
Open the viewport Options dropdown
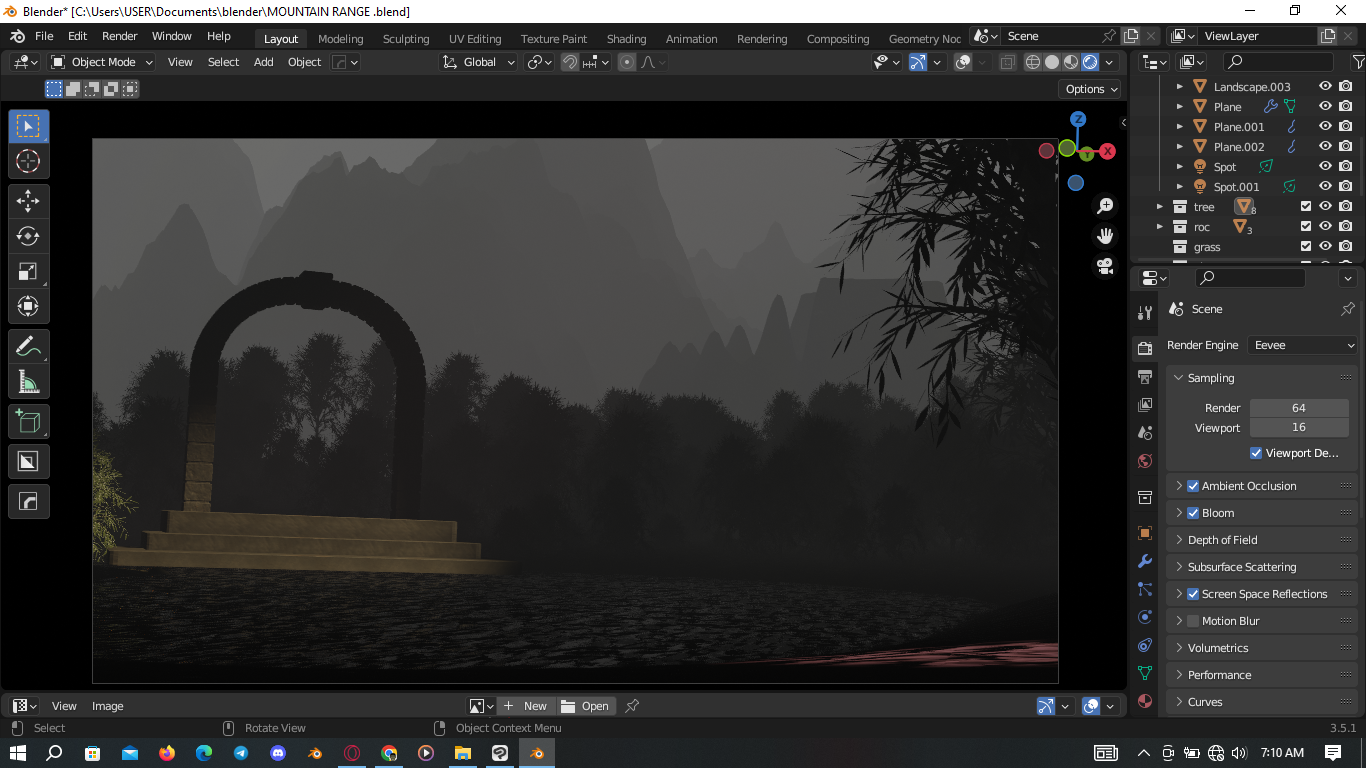click(x=1091, y=89)
